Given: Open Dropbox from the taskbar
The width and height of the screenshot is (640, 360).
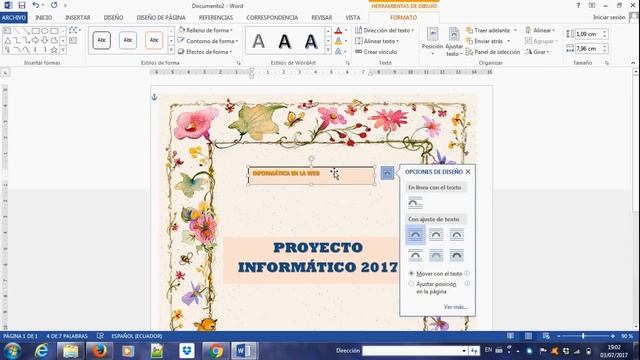Looking at the screenshot, I should (187, 351).
